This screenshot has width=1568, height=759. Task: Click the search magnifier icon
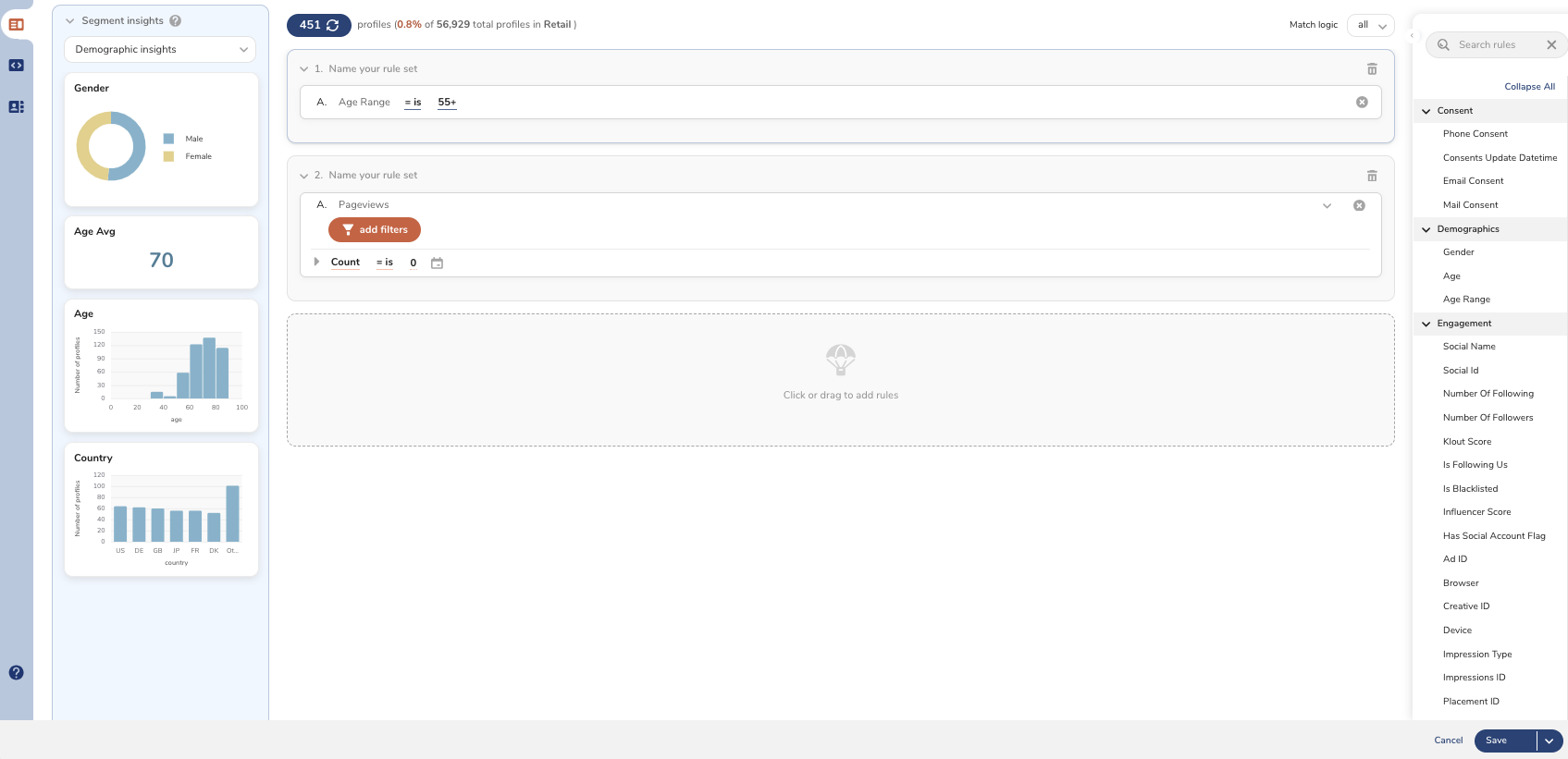(1443, 44)
